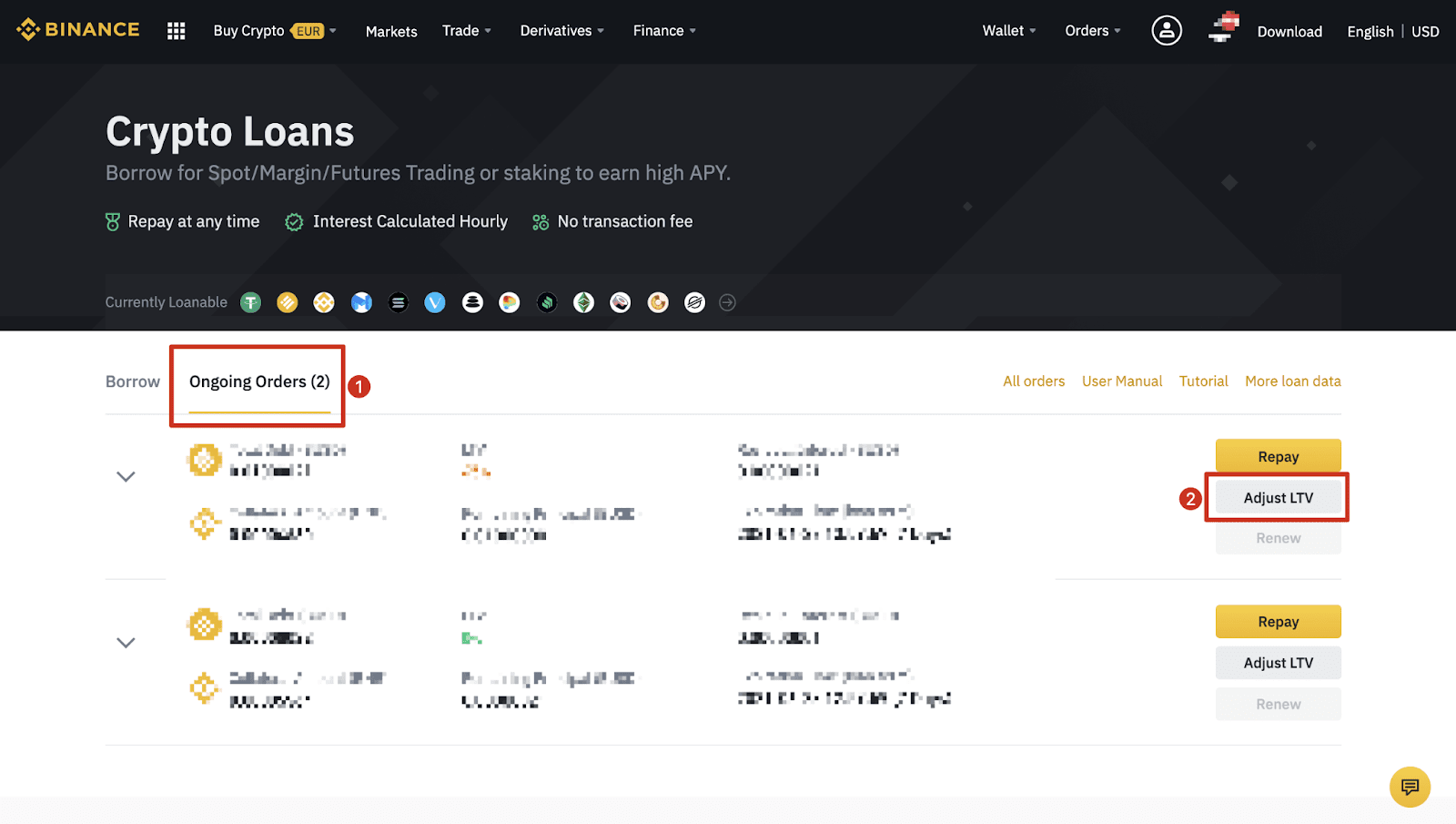Open the apps grid menu
Image resolution: width=1456 pixels, height=824 pixels.
(x=177, y=31)
